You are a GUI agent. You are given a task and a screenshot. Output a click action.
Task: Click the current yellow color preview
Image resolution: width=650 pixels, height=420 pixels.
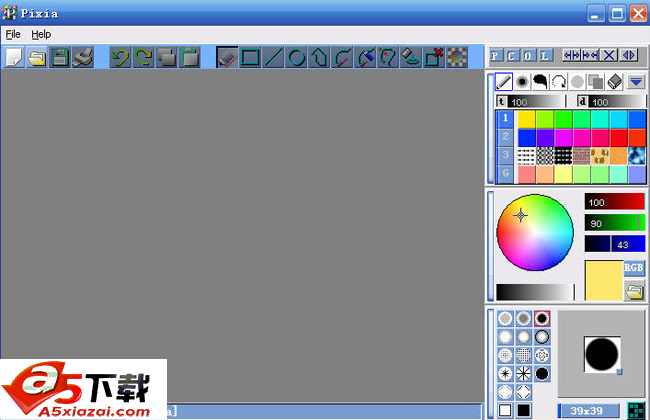[604, 280]
